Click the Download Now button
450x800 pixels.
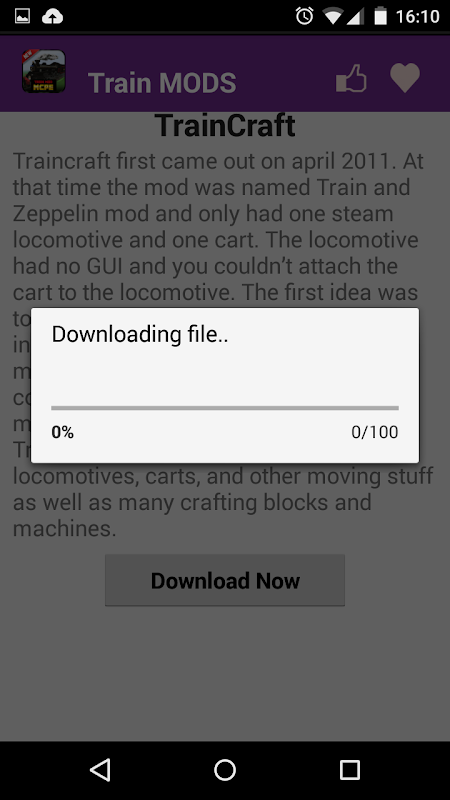225,581
